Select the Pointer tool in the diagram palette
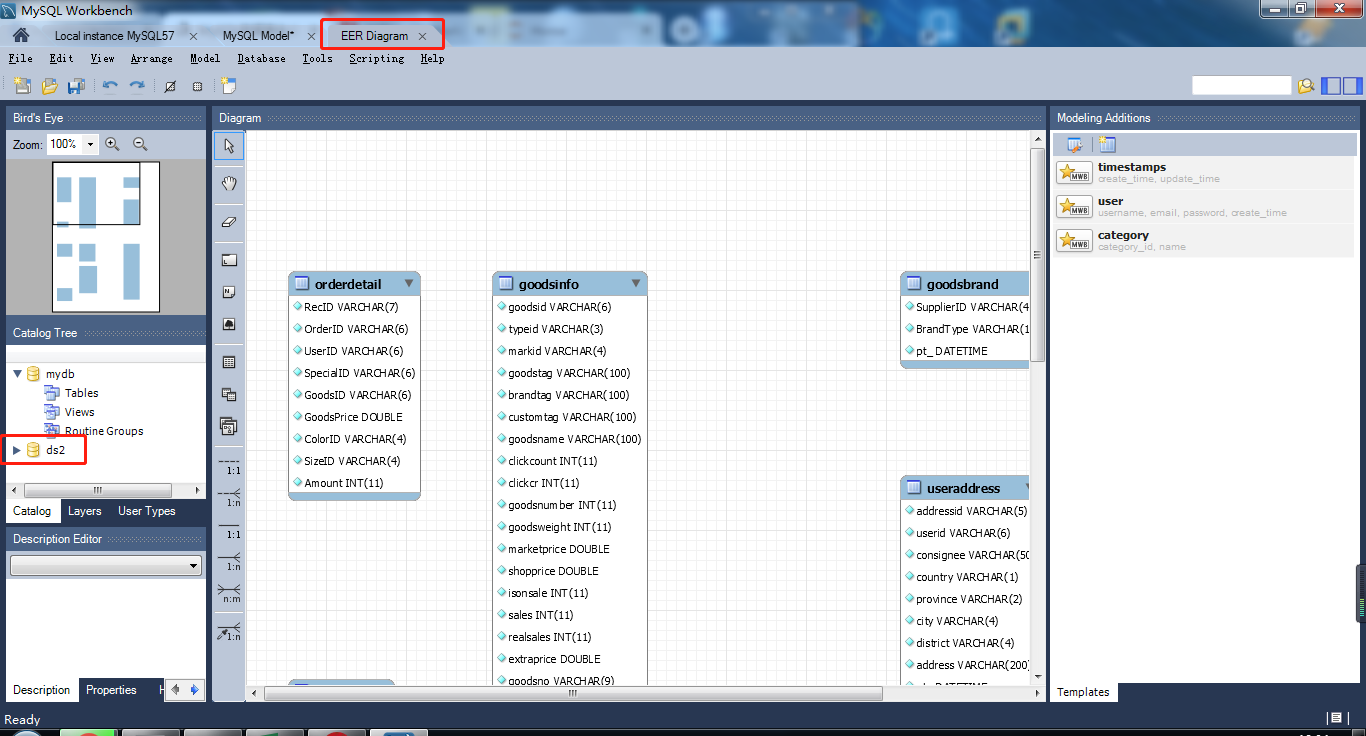 point(229,146)
